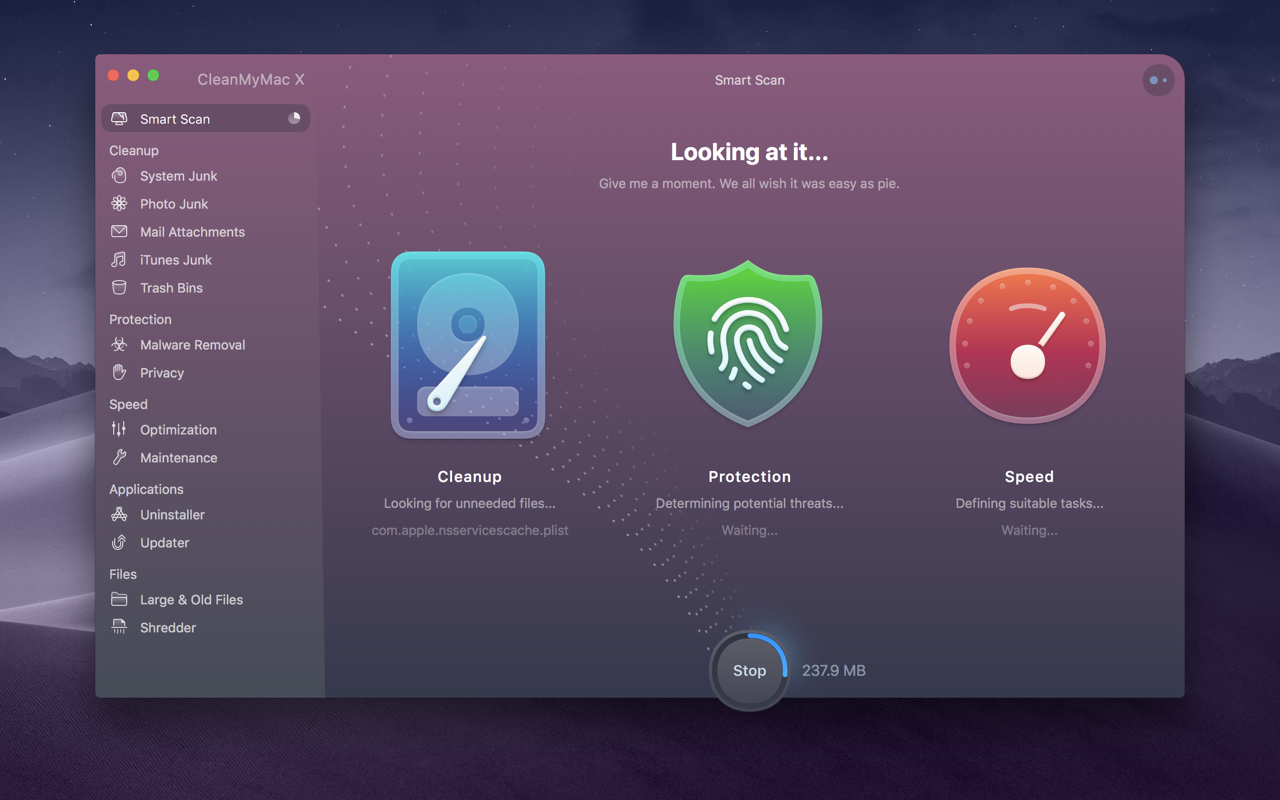Open the assistant dots button in top-right
Image resolution: width=1280 pixels, height=800 pixels.
click(1158, 80)
